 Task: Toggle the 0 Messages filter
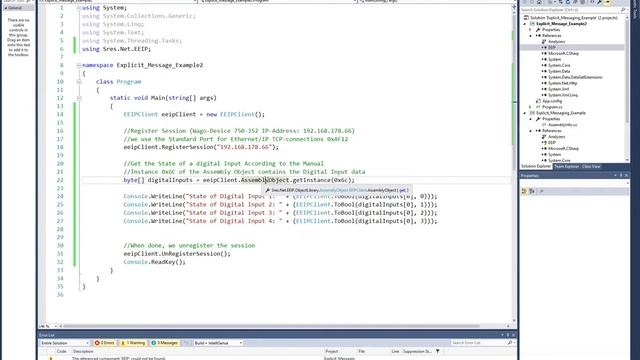164,343
